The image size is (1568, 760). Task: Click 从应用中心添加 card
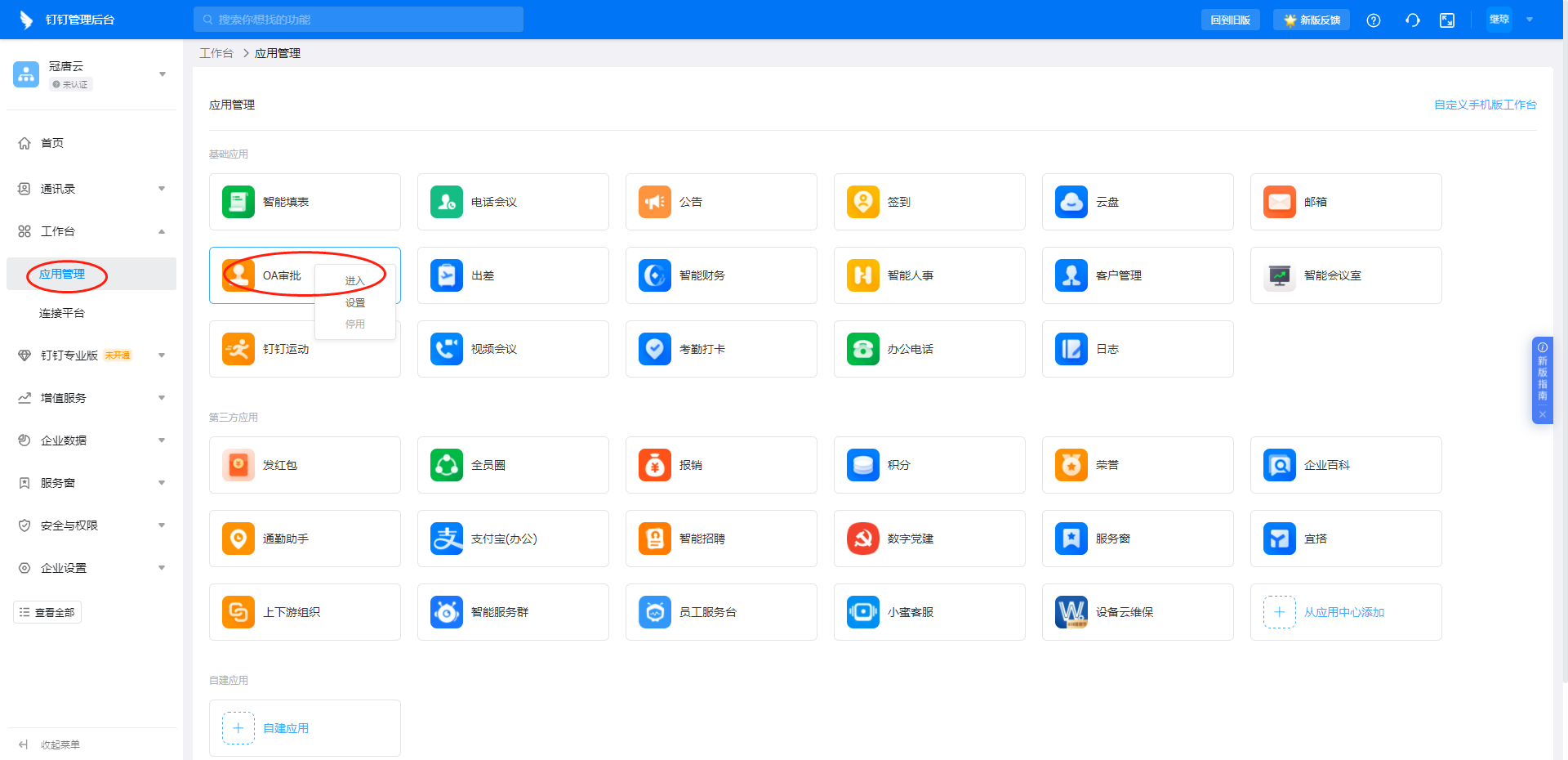[x=1346, y=612]
